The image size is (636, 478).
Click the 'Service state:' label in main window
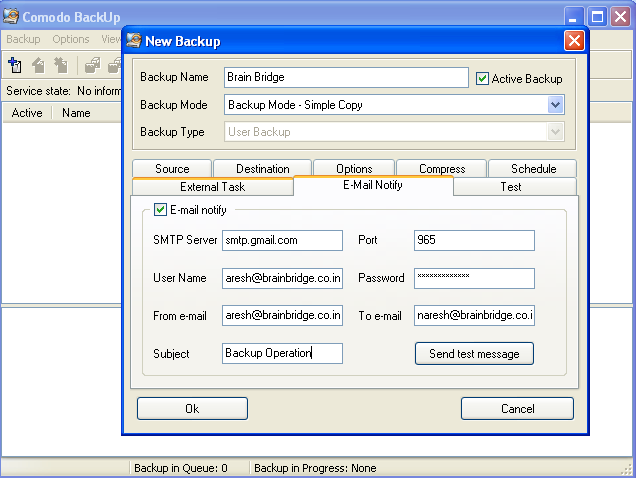[39, 90]
